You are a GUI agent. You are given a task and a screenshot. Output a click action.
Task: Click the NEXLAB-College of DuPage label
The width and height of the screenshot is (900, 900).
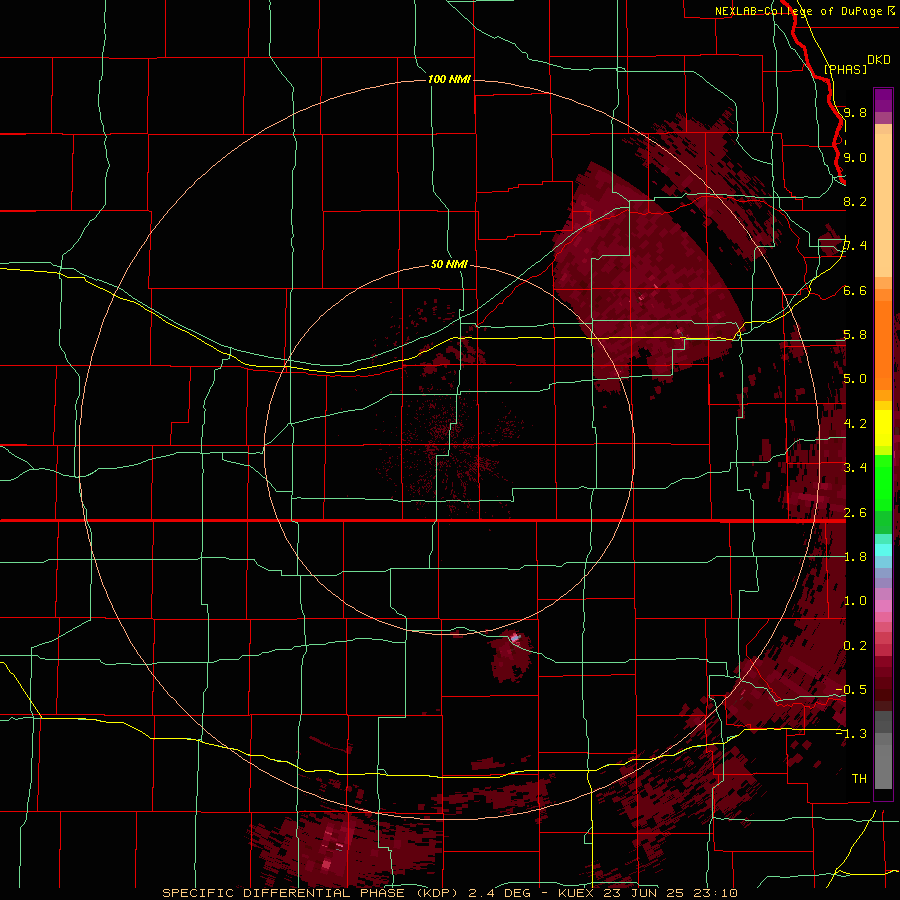[x=798, y=11]
